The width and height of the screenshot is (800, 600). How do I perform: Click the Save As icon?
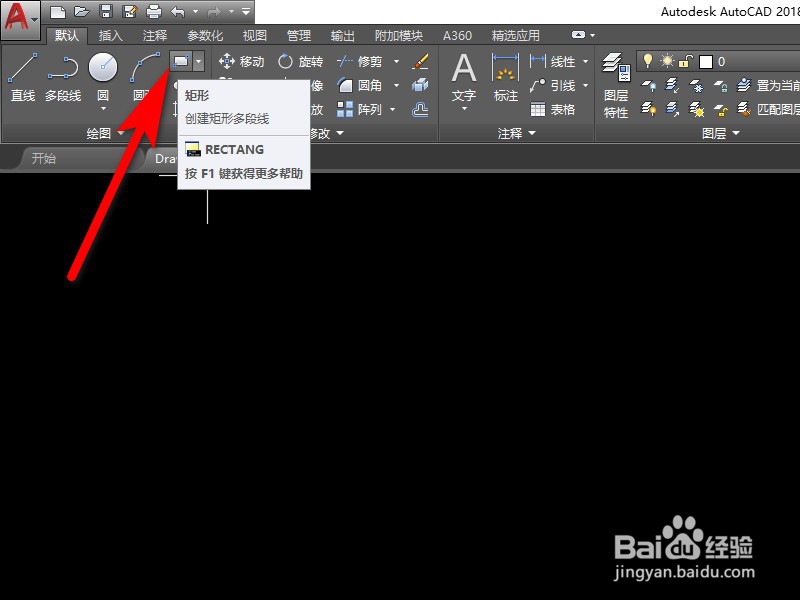(x=130, y=11)
